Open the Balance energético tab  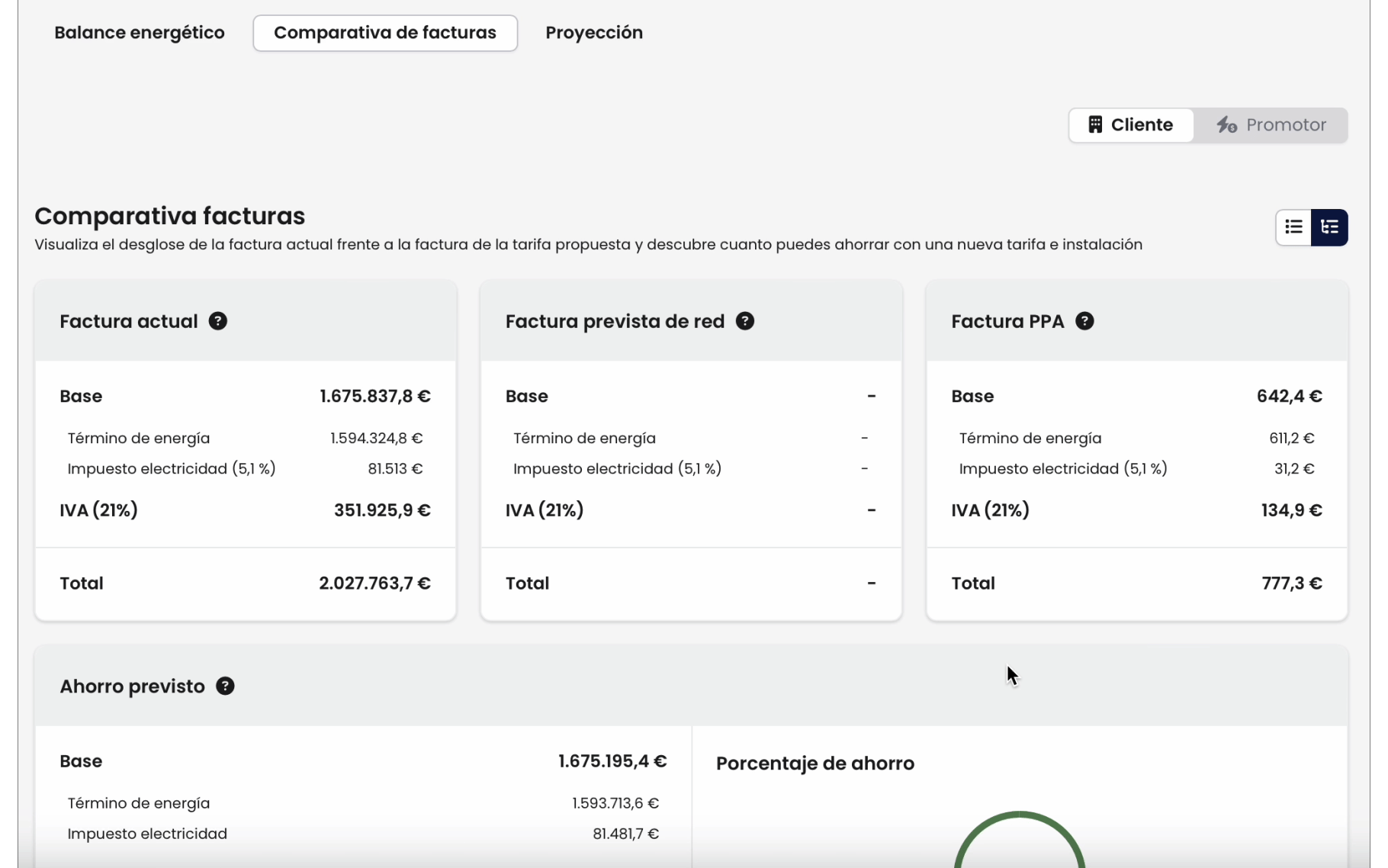140,33
